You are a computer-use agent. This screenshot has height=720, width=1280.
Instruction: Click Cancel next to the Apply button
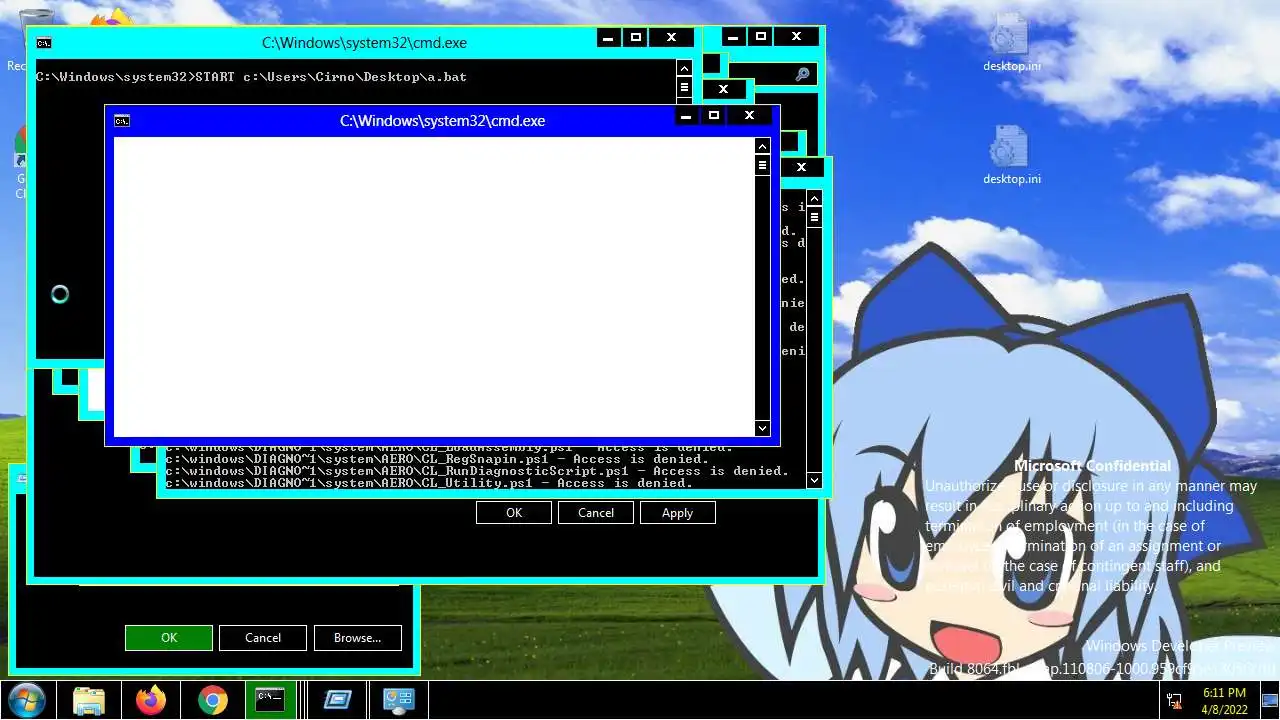click(596, 512)
